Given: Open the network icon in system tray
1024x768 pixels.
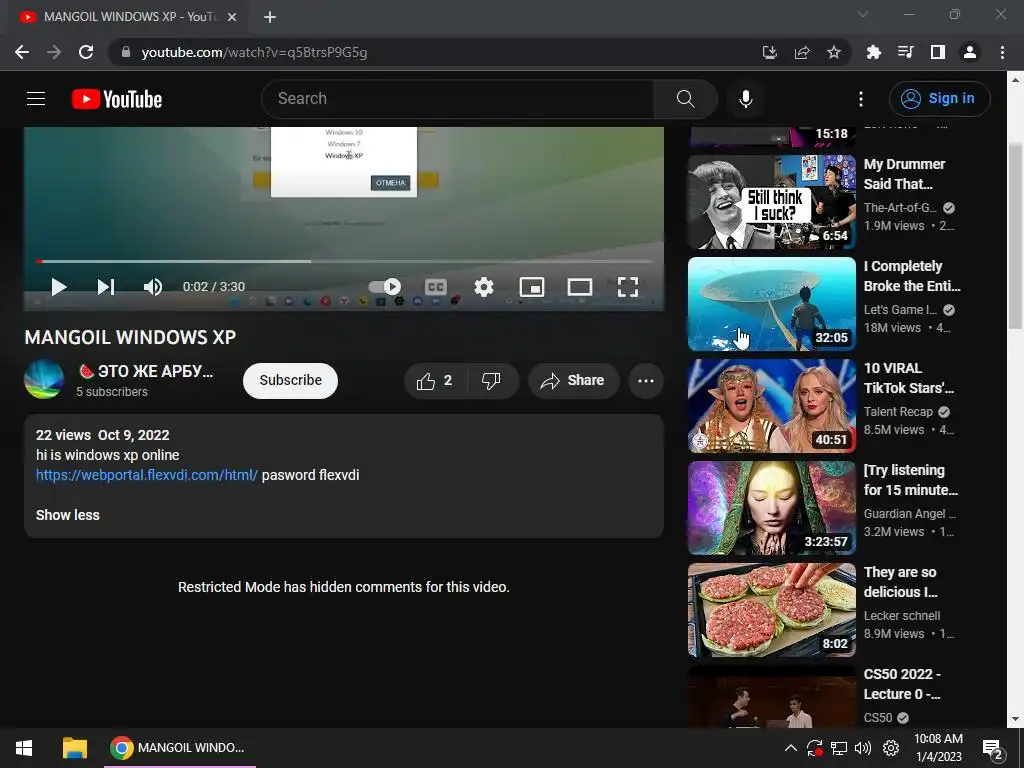Looking at the screenshot, I should (839, 748).
